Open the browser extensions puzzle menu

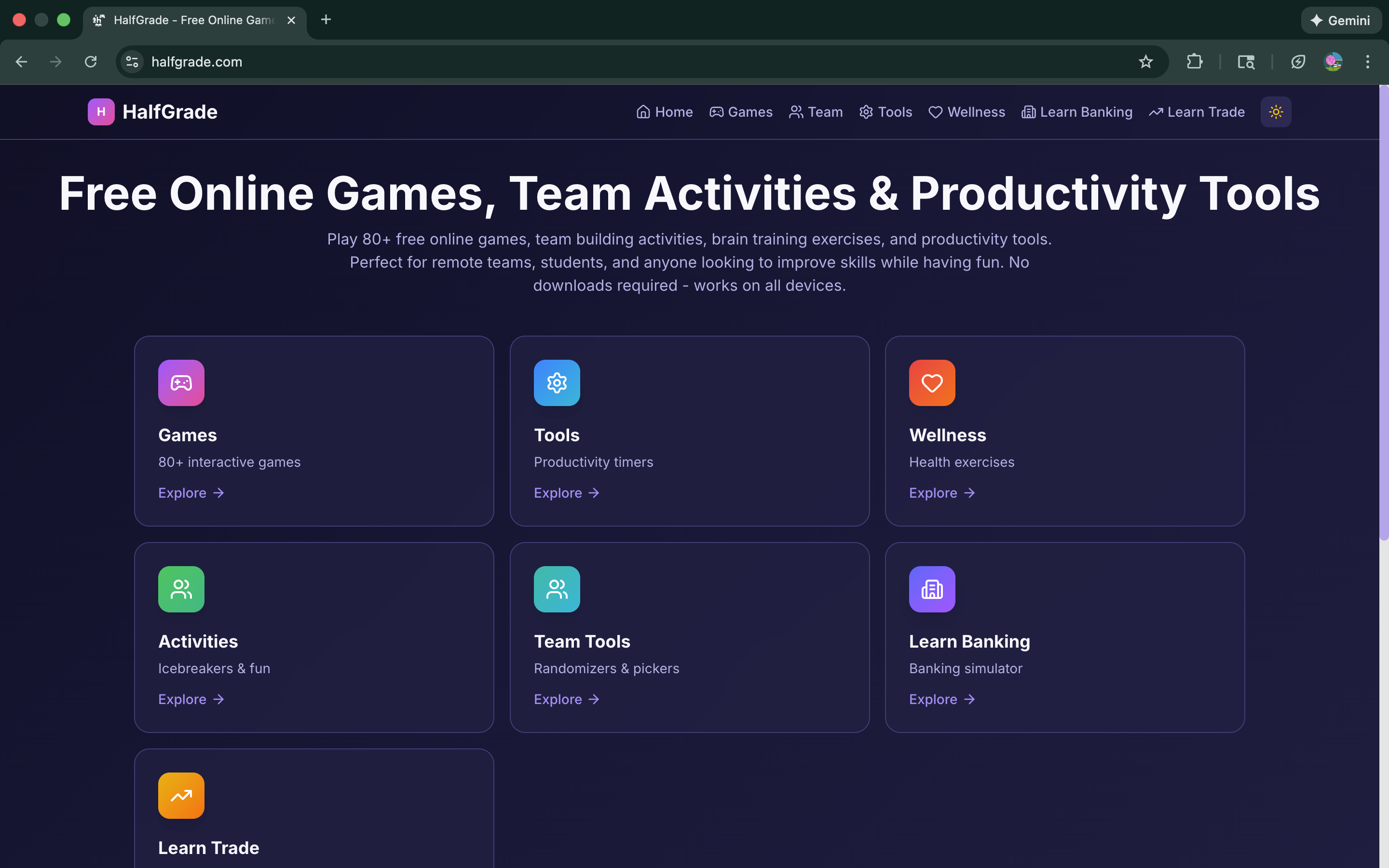[x=1194, y=61]
